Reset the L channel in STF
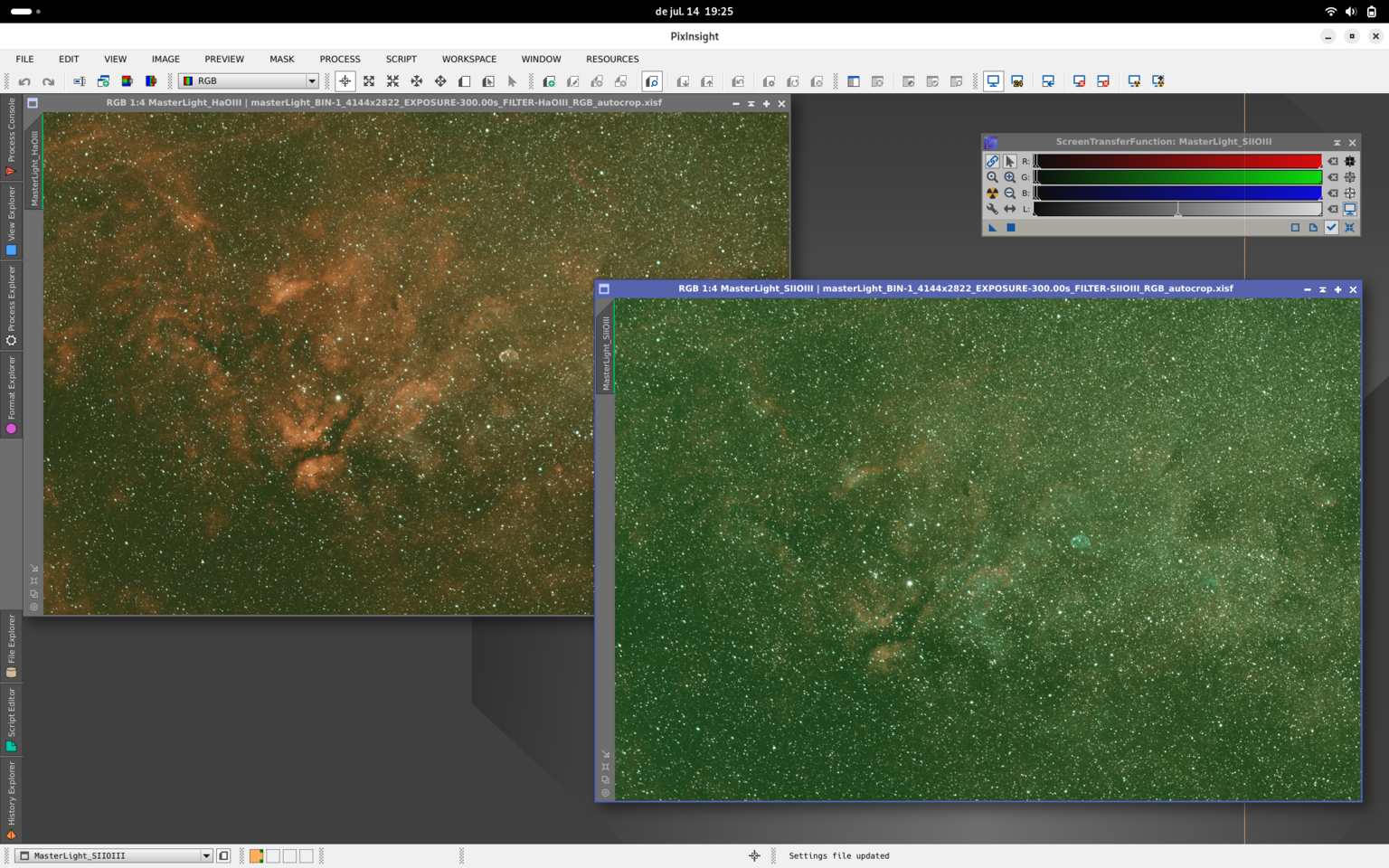1389x868 pixels. coord(1333,209)
